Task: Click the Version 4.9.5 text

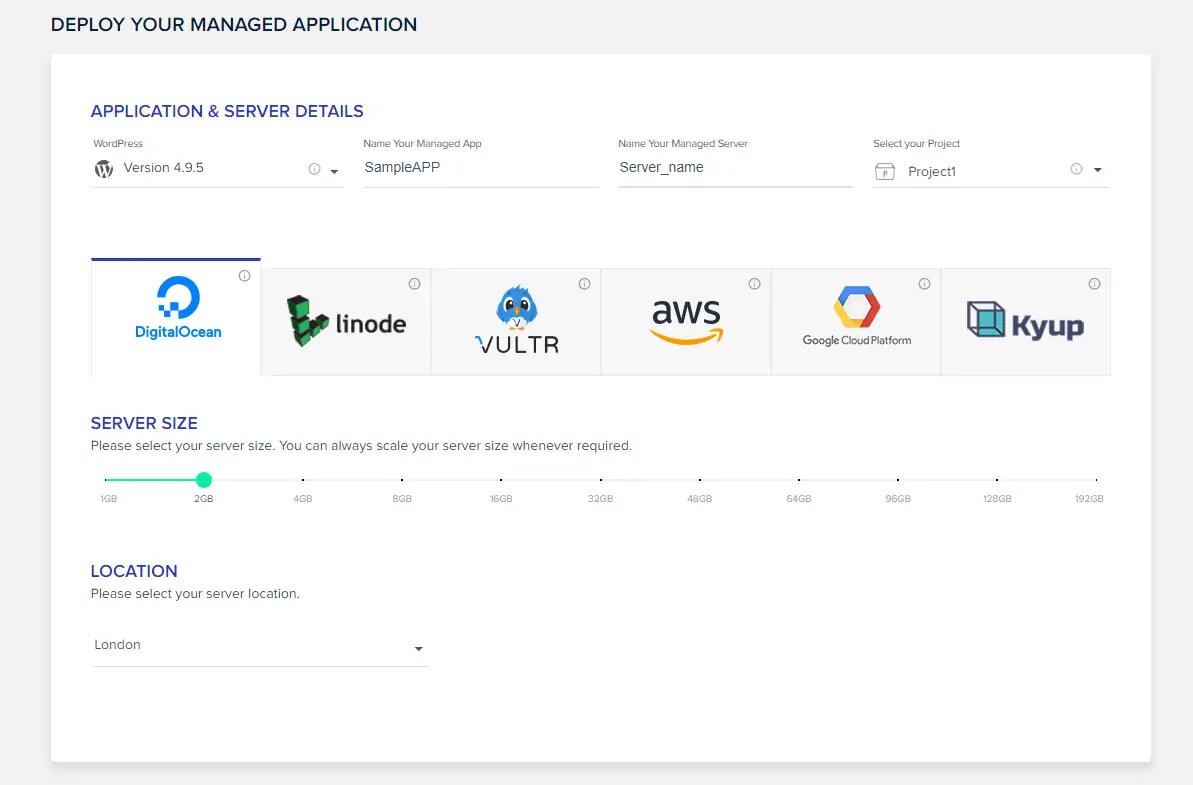Action: click(x=164, y=168)
